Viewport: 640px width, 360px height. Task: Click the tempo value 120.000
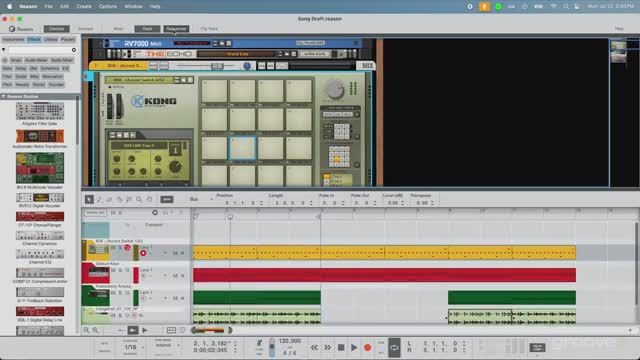[289, 341]
